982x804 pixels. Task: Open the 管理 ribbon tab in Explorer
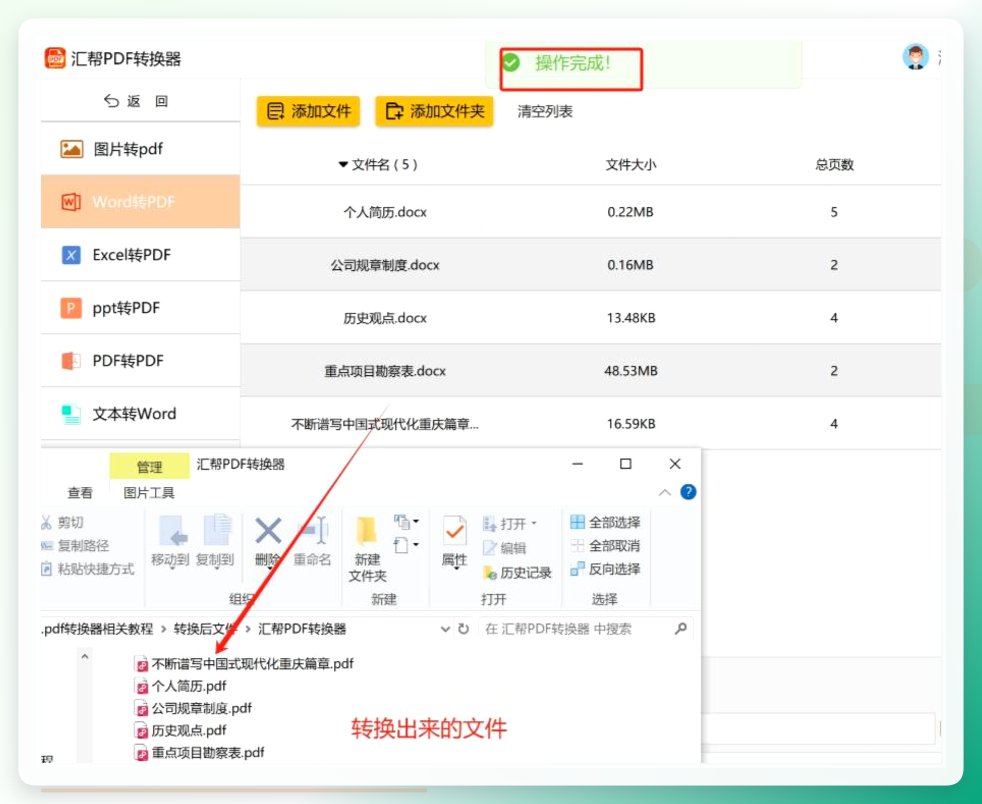[x=149, y=466]
